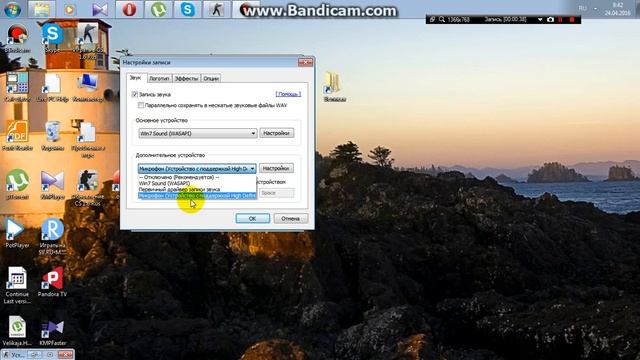Collapse the secondary device Микрофон dropdown
640x360 pixels.
coord(197,169)
